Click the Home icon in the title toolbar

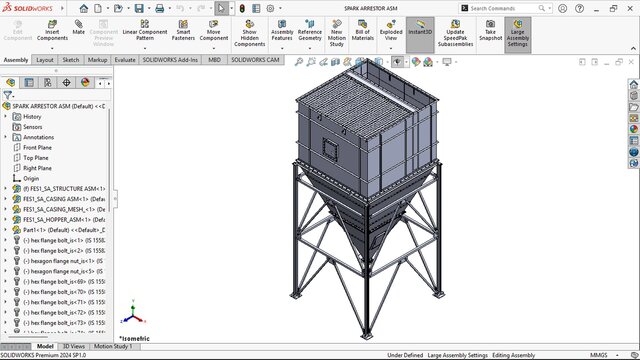click(84, 8)
